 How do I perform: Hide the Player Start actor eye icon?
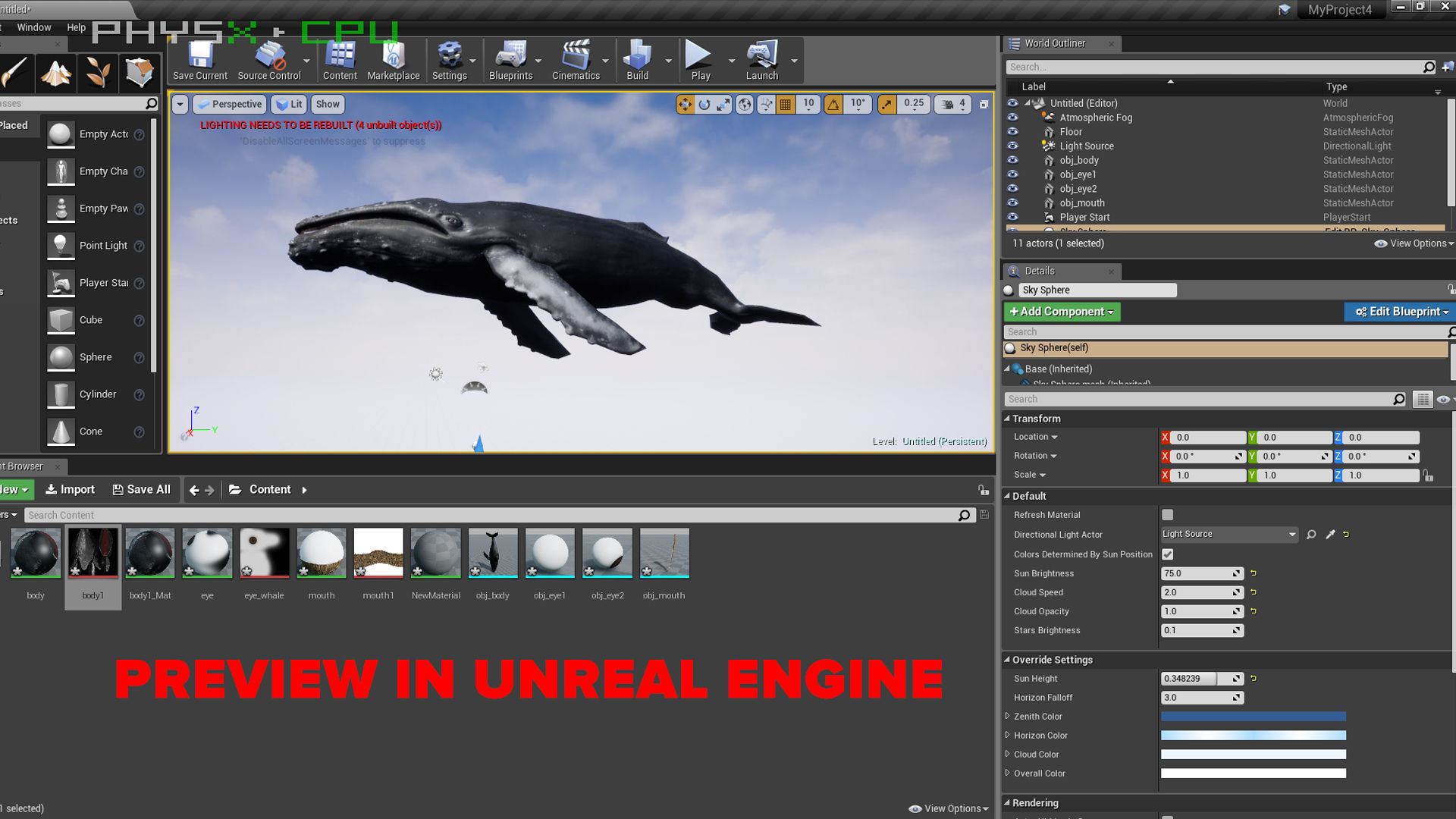click(x=1012, y=217)
